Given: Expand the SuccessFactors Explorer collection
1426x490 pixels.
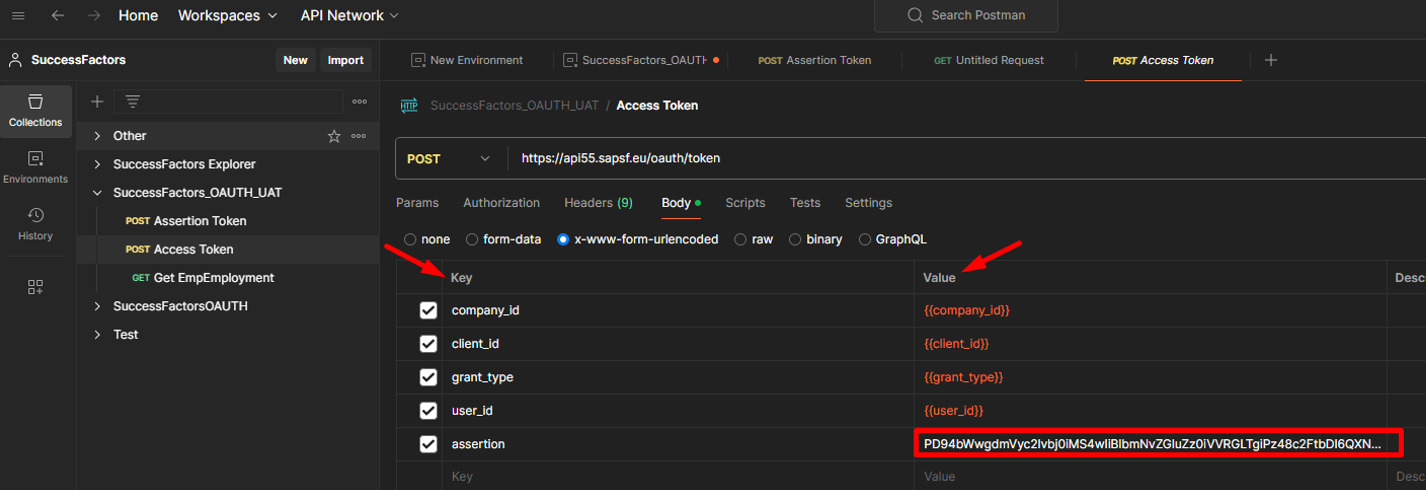Looking at the screenshot, I should pos(97,164).
